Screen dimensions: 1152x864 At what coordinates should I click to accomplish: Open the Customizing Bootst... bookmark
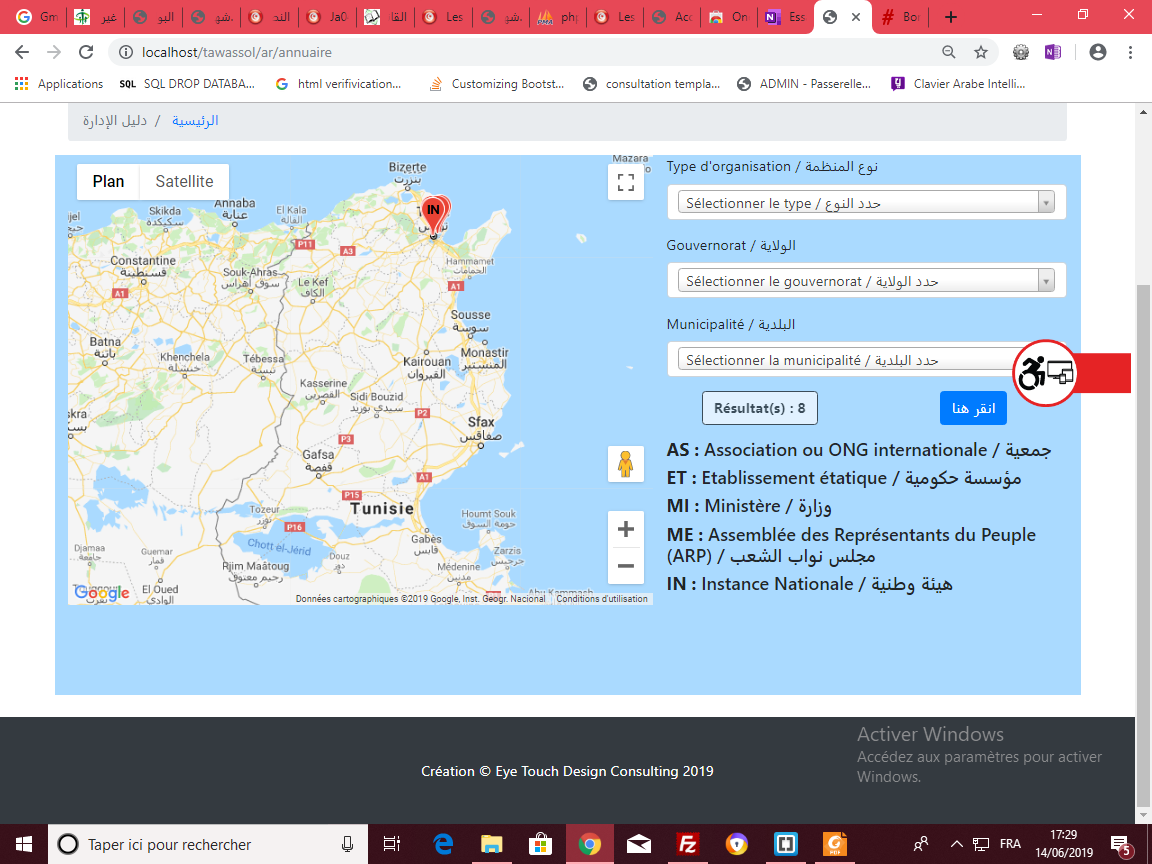coord(497,84)
